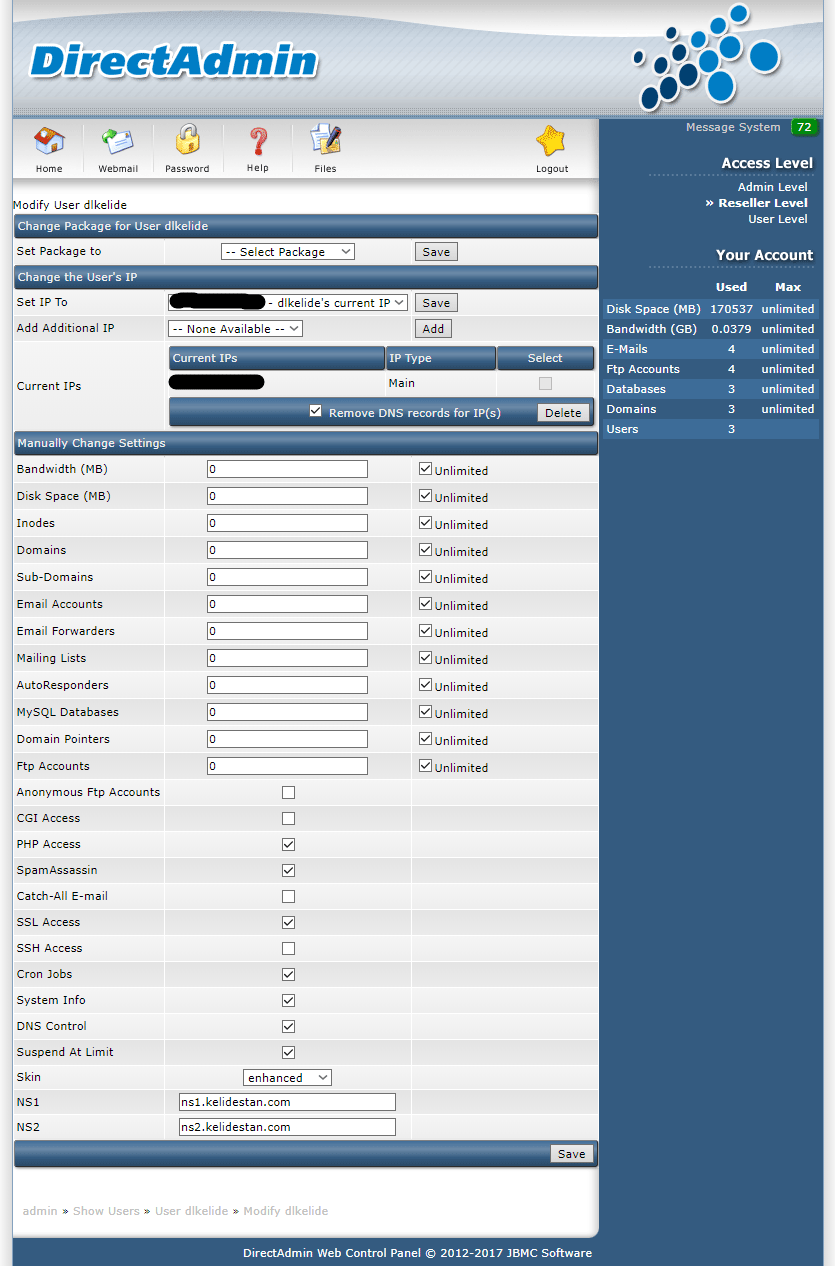Toggle System Info checkbox
Image resolution: width=835 pixels, height=1266 pixels.
click(288, 1000)
